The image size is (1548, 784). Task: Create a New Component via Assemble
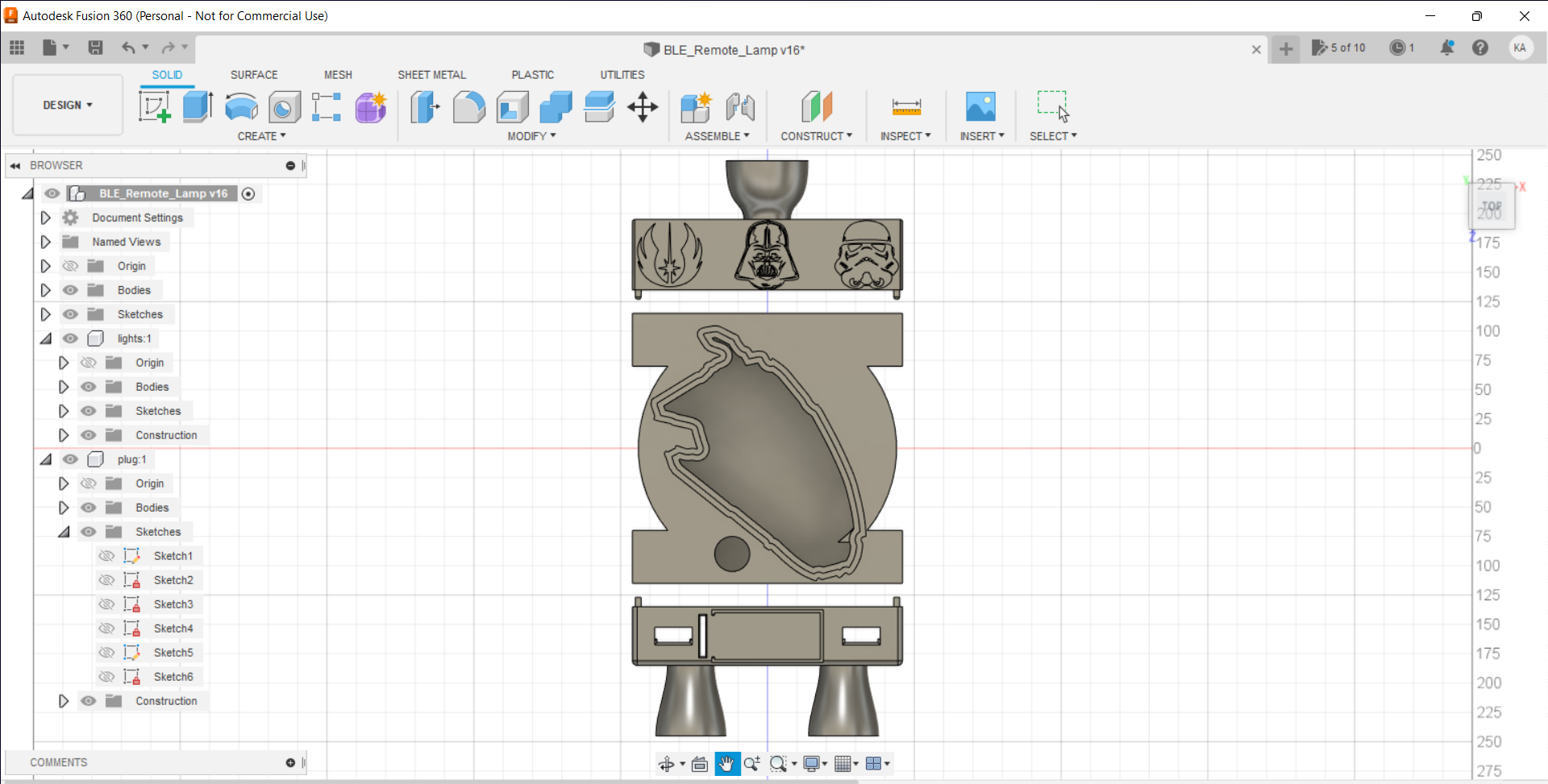click(x=697, y=107)
